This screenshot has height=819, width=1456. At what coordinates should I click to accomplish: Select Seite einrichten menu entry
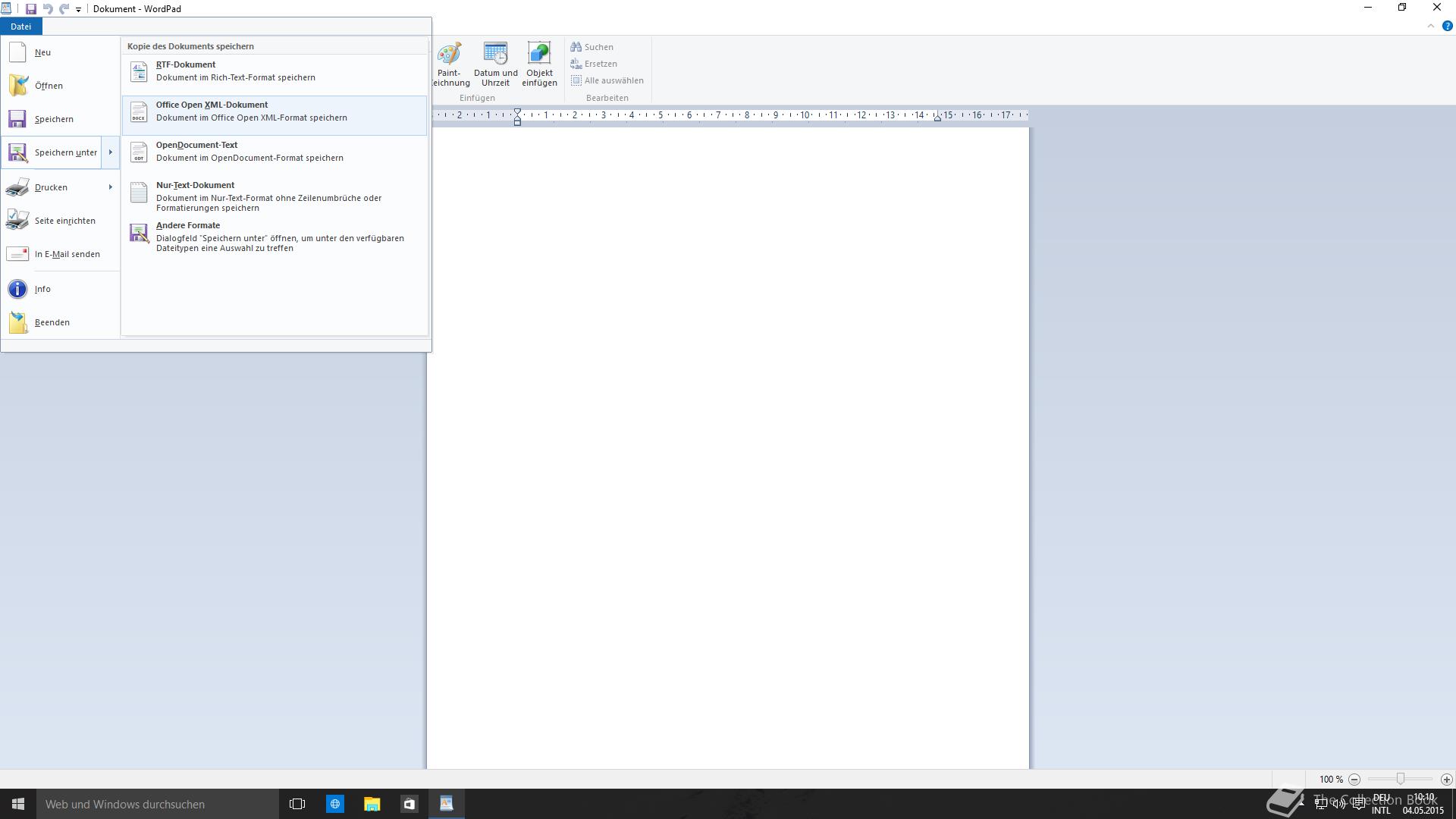pyautogui.click(x=61, y=221)
